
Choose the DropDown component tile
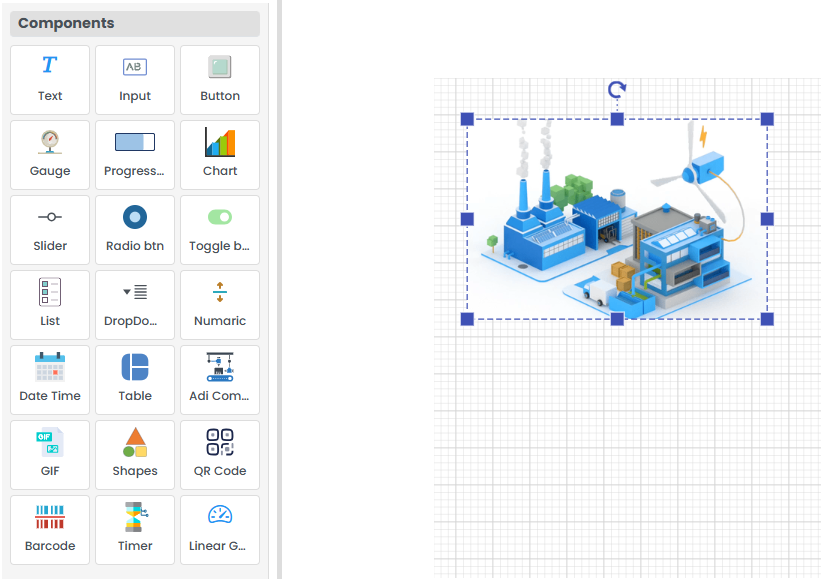click(x=135, y=305)
